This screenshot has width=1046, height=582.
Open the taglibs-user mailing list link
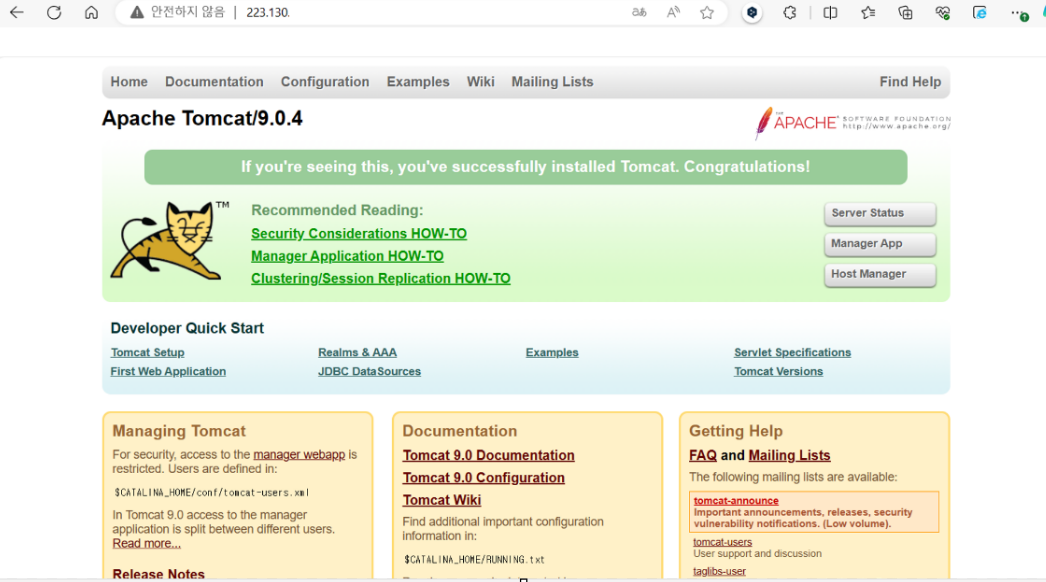719,571
